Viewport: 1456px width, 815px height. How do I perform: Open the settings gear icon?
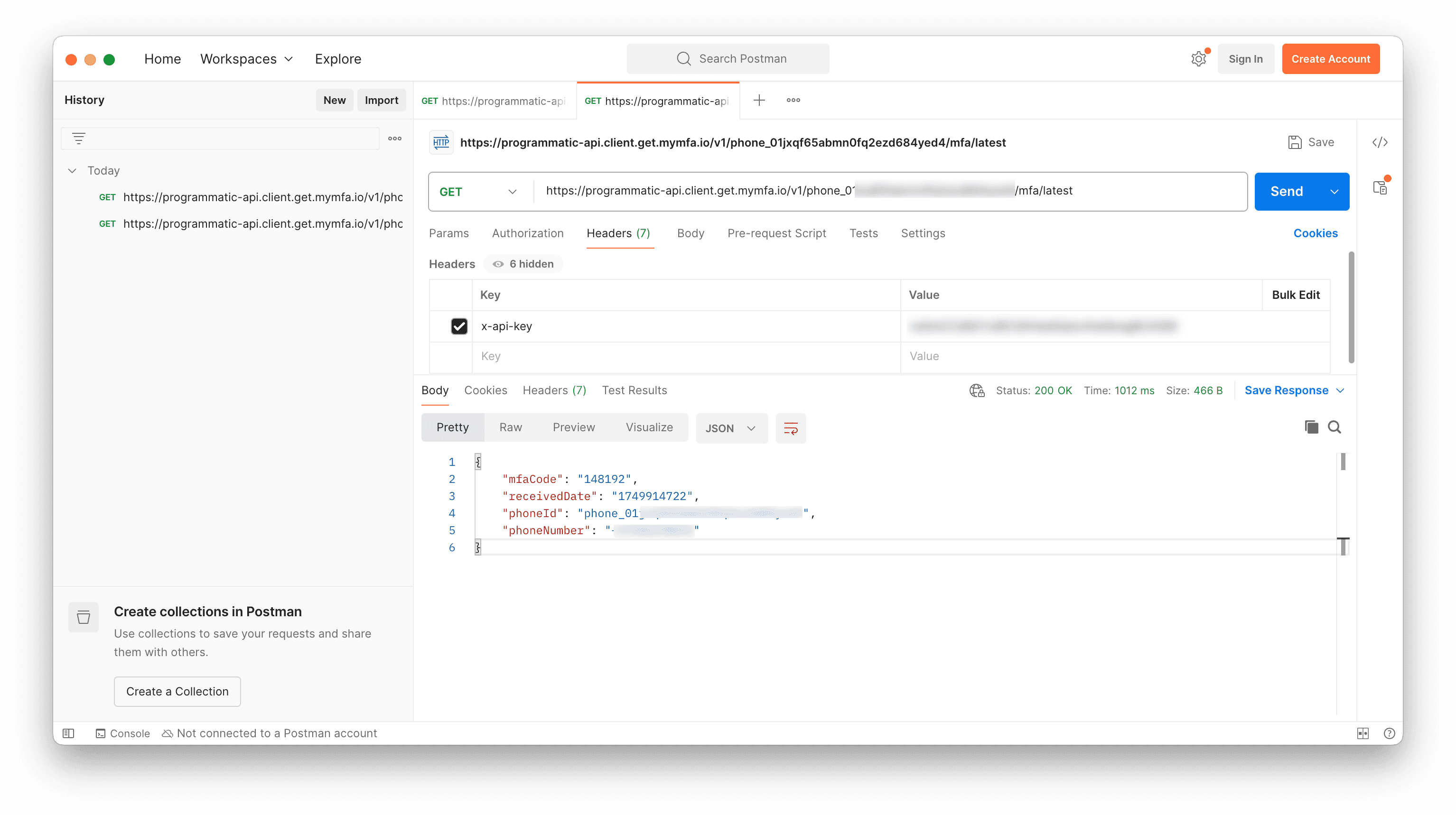(x=1198, y=59)
